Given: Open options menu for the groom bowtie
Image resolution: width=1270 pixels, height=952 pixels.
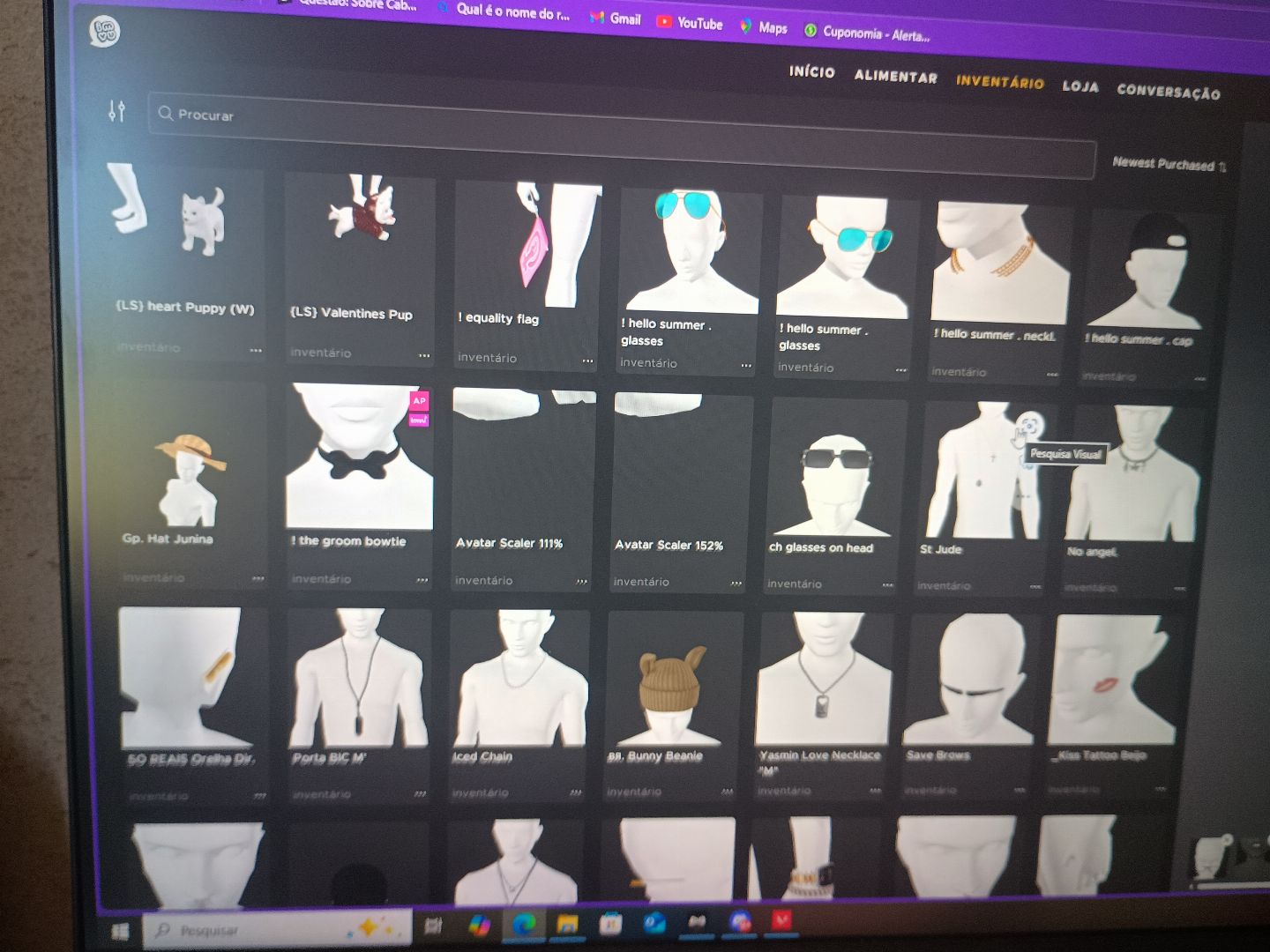Looking at the screenshot, I should coord(422,580).
